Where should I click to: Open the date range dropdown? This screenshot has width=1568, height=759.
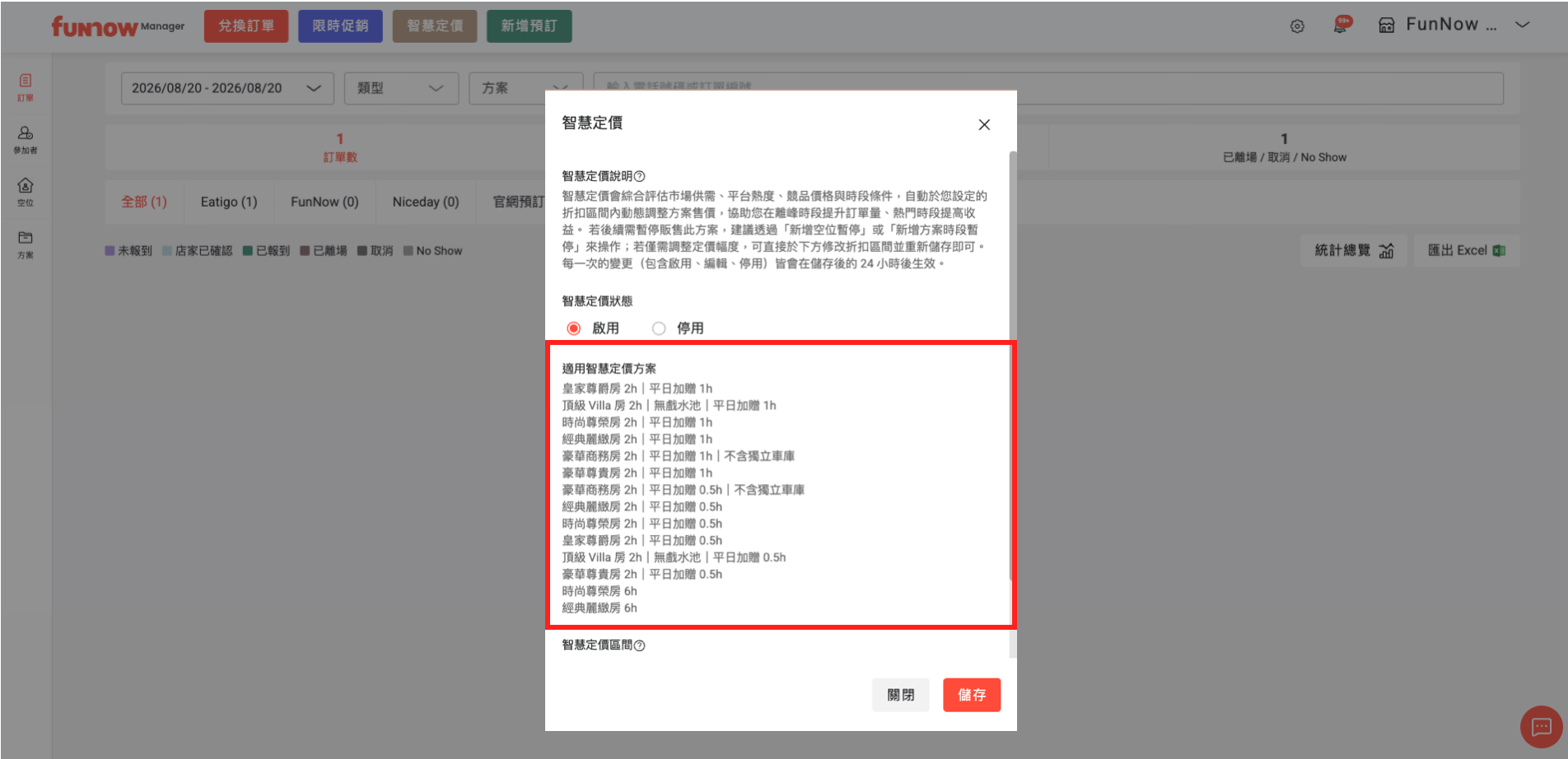point(227,88)
